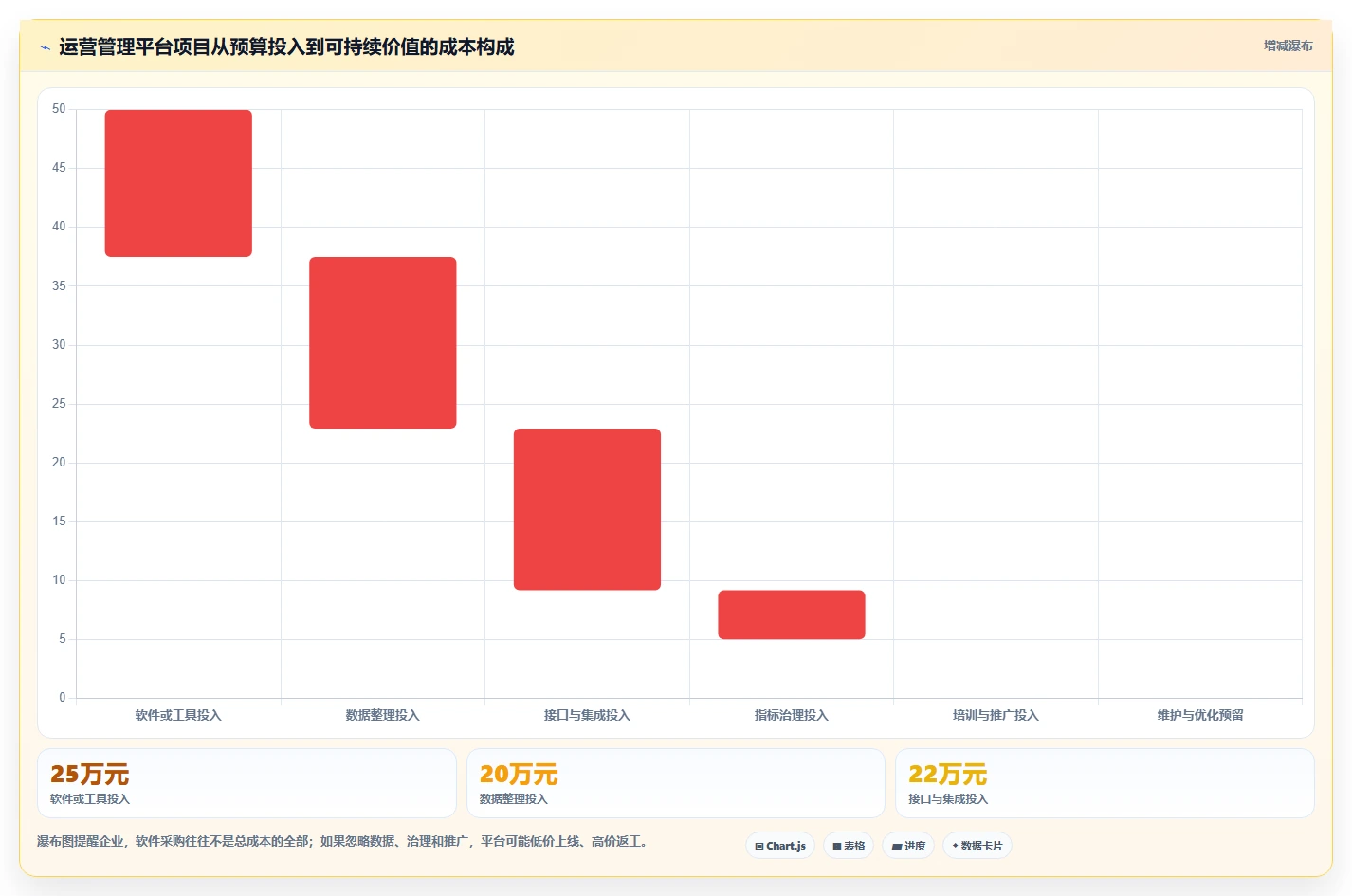Click the 数据卡片 tag chip

[x=977, y=846]
